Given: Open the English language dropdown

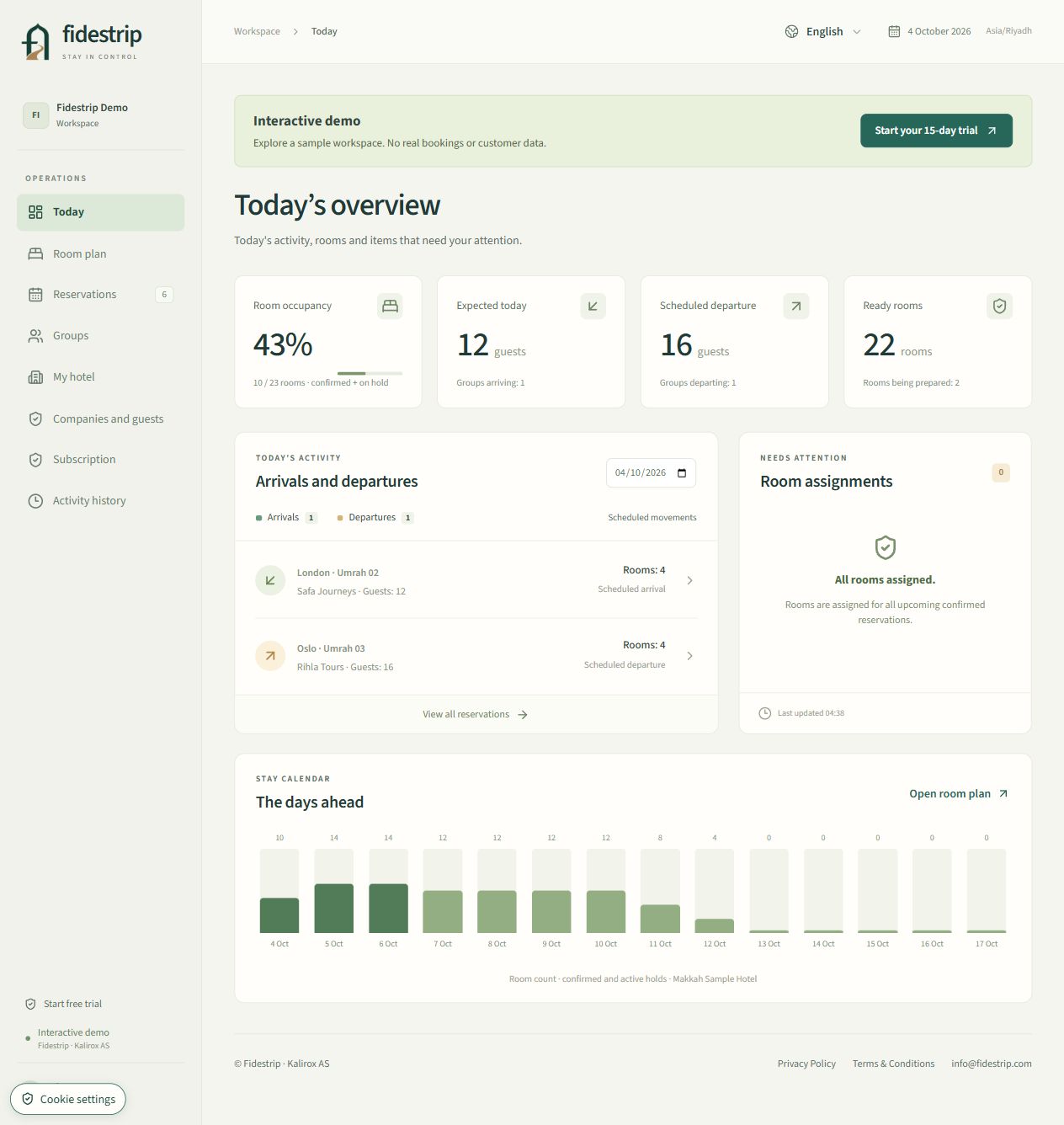Looking at the screenshot, I should pyautogui.click(x=823, y=31).
